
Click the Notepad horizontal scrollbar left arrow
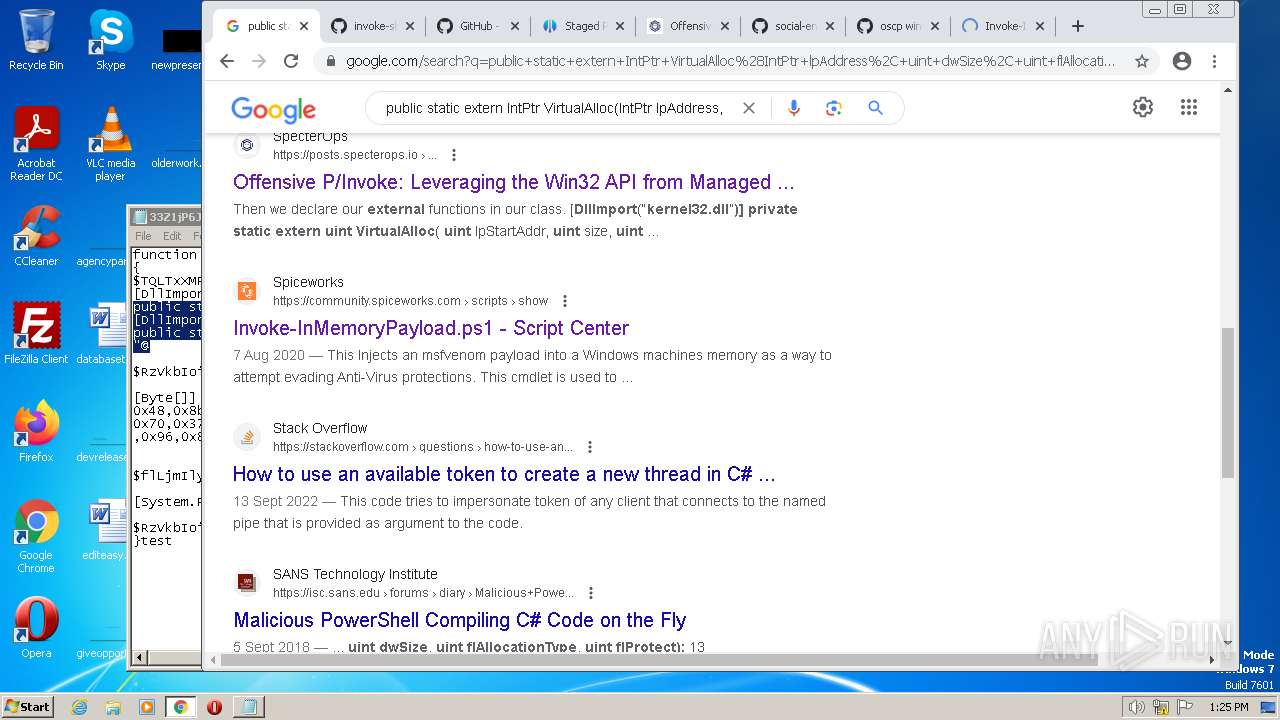coord(139,657)
